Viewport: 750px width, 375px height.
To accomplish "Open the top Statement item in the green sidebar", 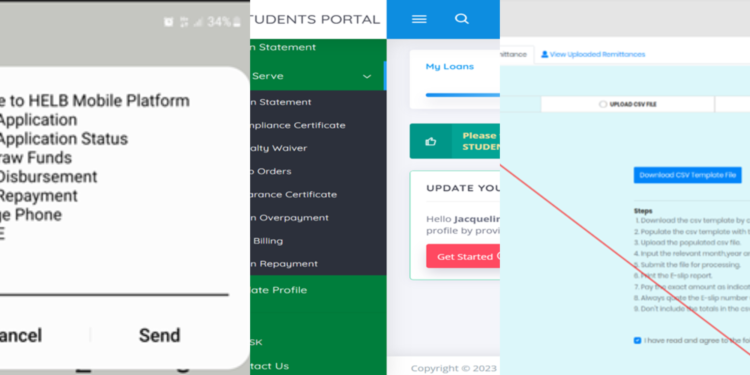I will tap(283, 47).
